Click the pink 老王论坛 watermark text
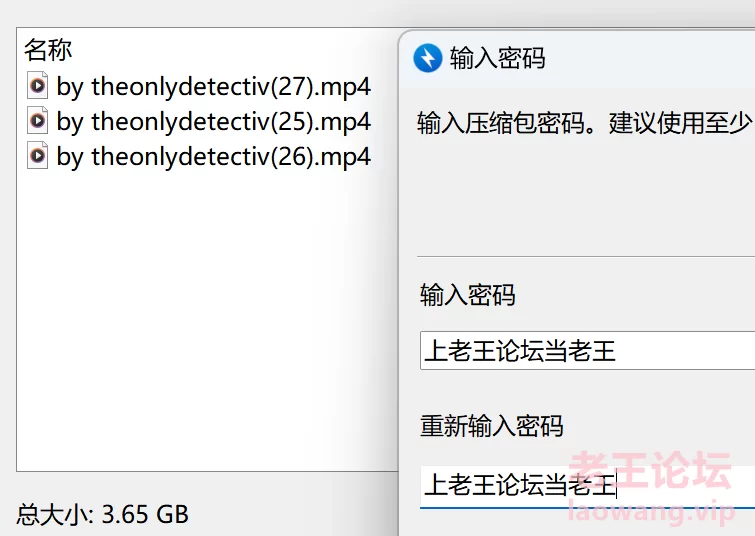Image resolution: width=755 pixels, height=536 pixels. pyautogui.click(x=650, y=471)
